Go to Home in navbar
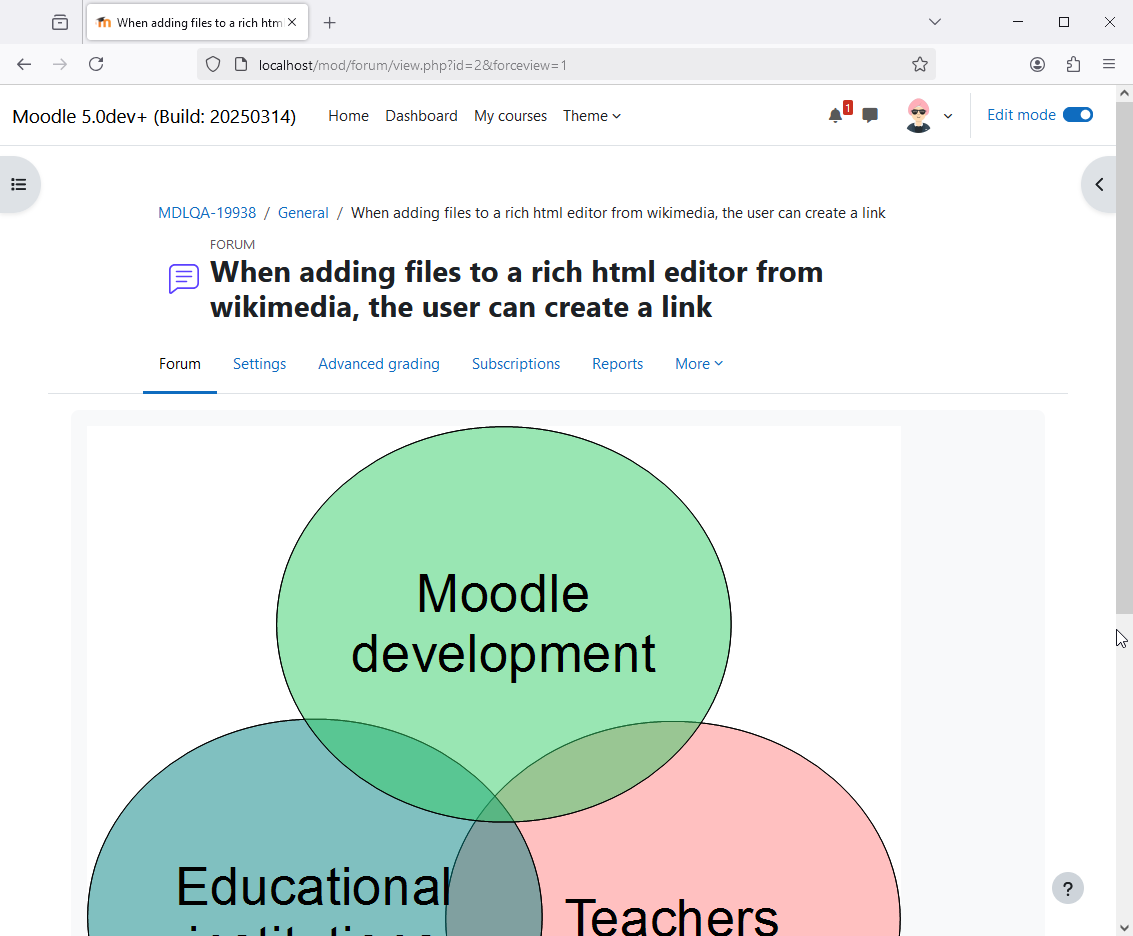Viewport: 1133px width, 936px height. [x=348, y=116]
